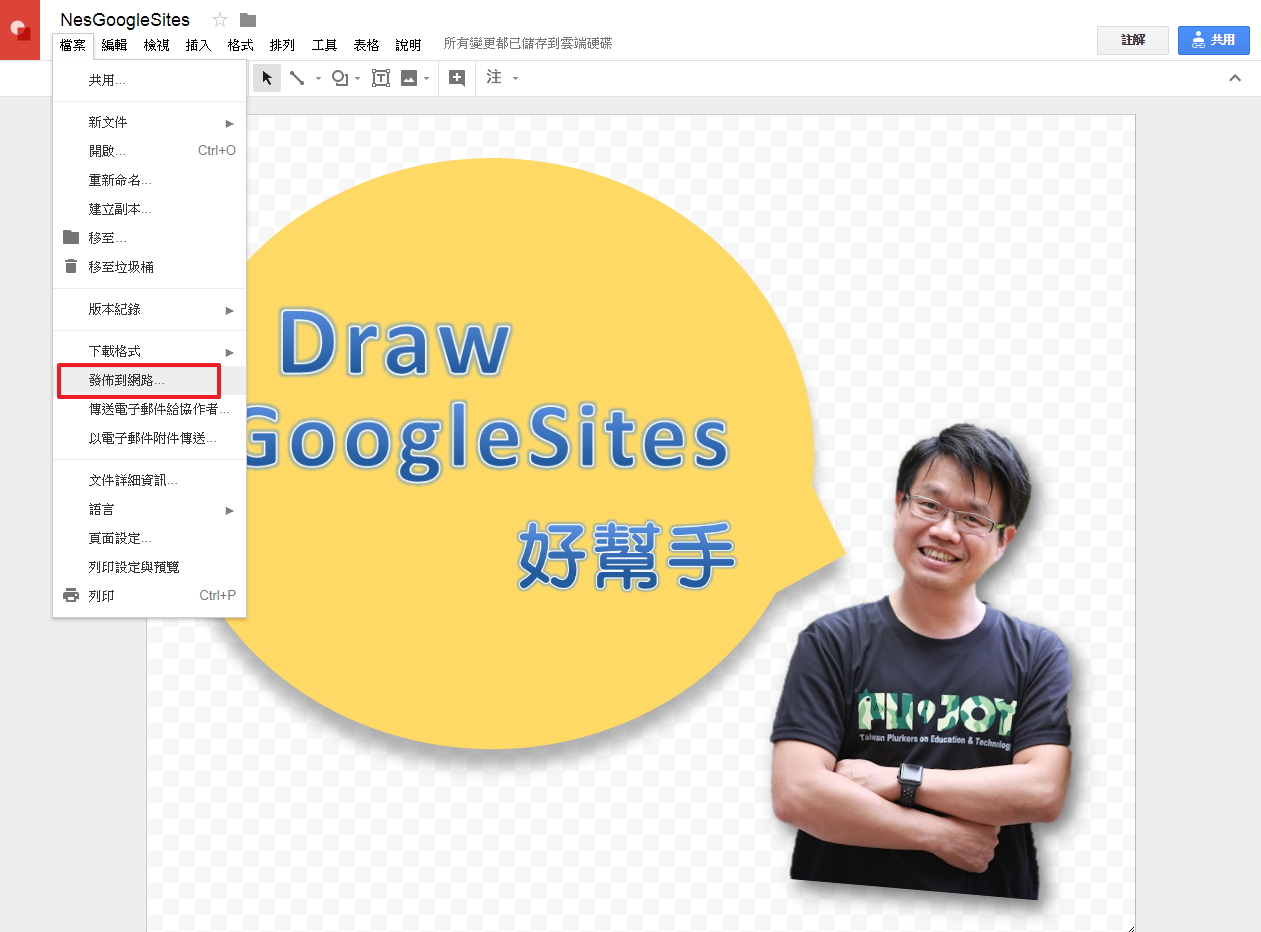Screen dimensions: 1261x932
Task: Click the 註解 comments button
Action: click(x=1133, y=40)
